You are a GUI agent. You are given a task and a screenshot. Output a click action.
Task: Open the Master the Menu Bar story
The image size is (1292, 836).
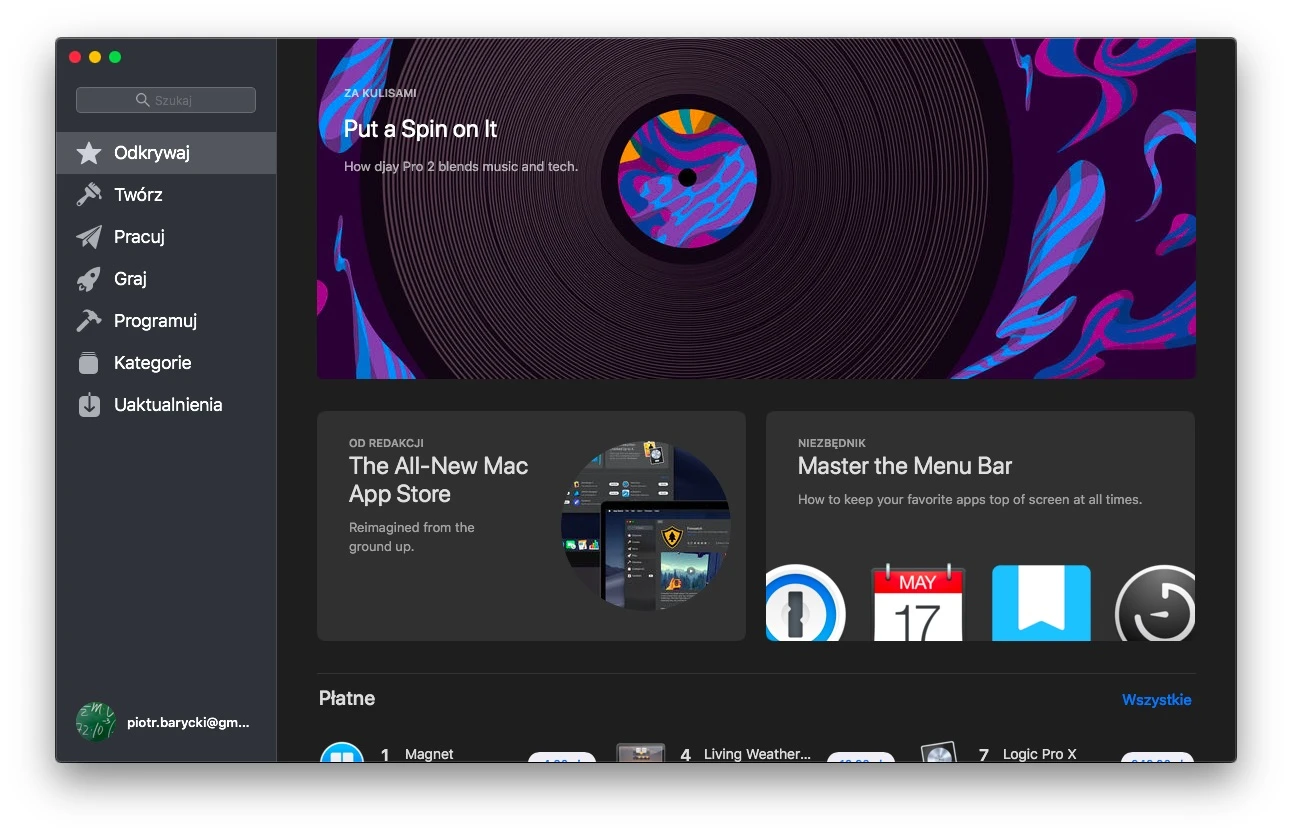(980, 526)
